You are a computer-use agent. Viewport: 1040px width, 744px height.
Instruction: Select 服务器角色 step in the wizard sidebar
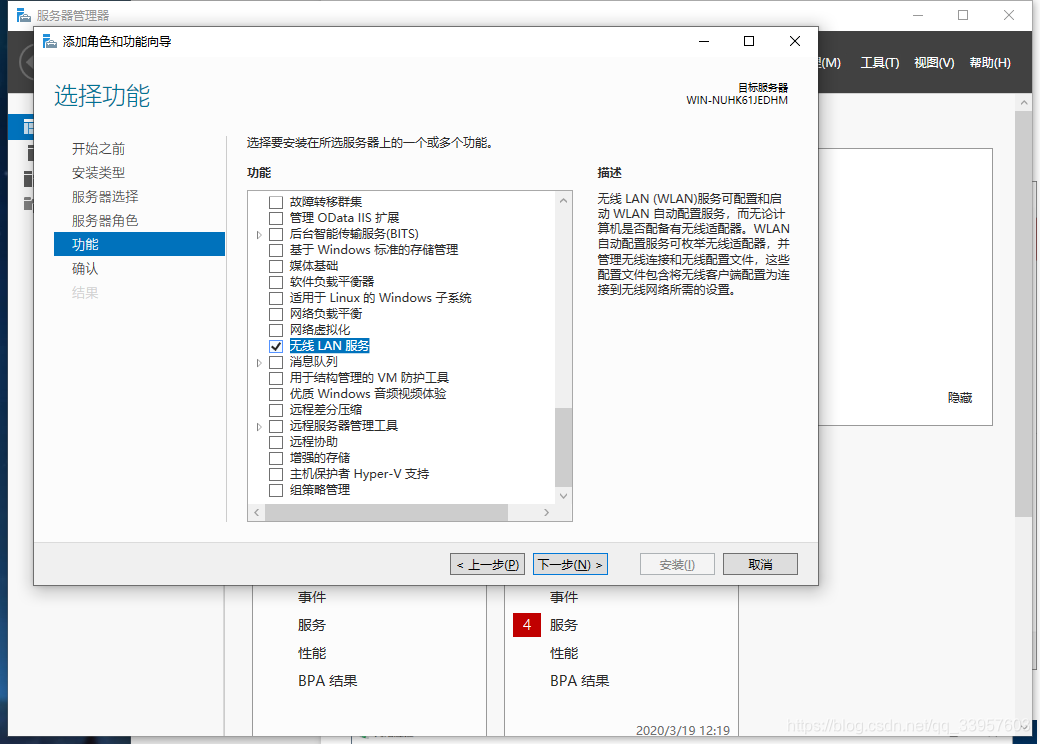(x=105, y=220)
